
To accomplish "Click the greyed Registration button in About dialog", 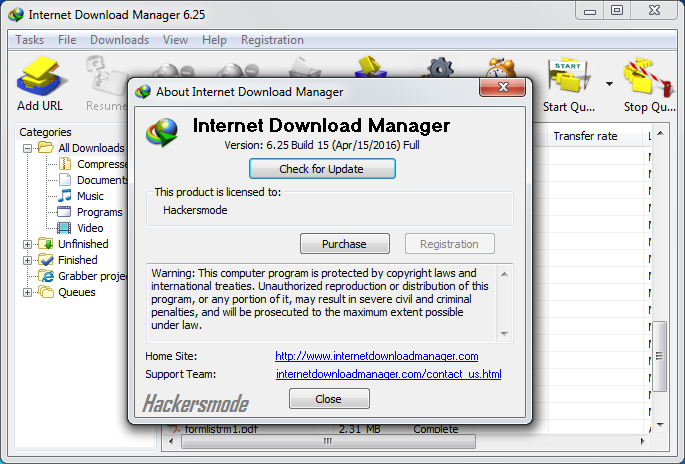I will 450,244.
